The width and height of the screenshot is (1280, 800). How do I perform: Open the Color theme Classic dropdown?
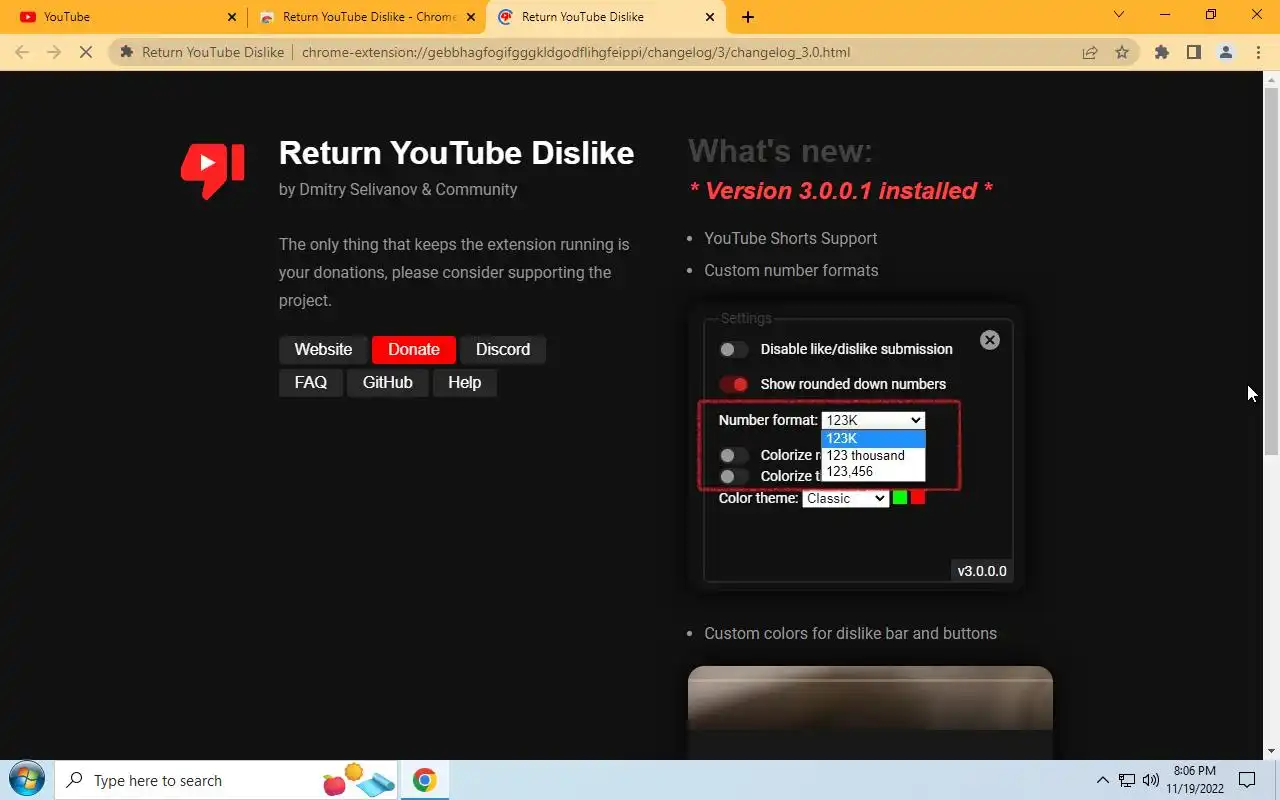pyautogui.click(x=845, y=498)
